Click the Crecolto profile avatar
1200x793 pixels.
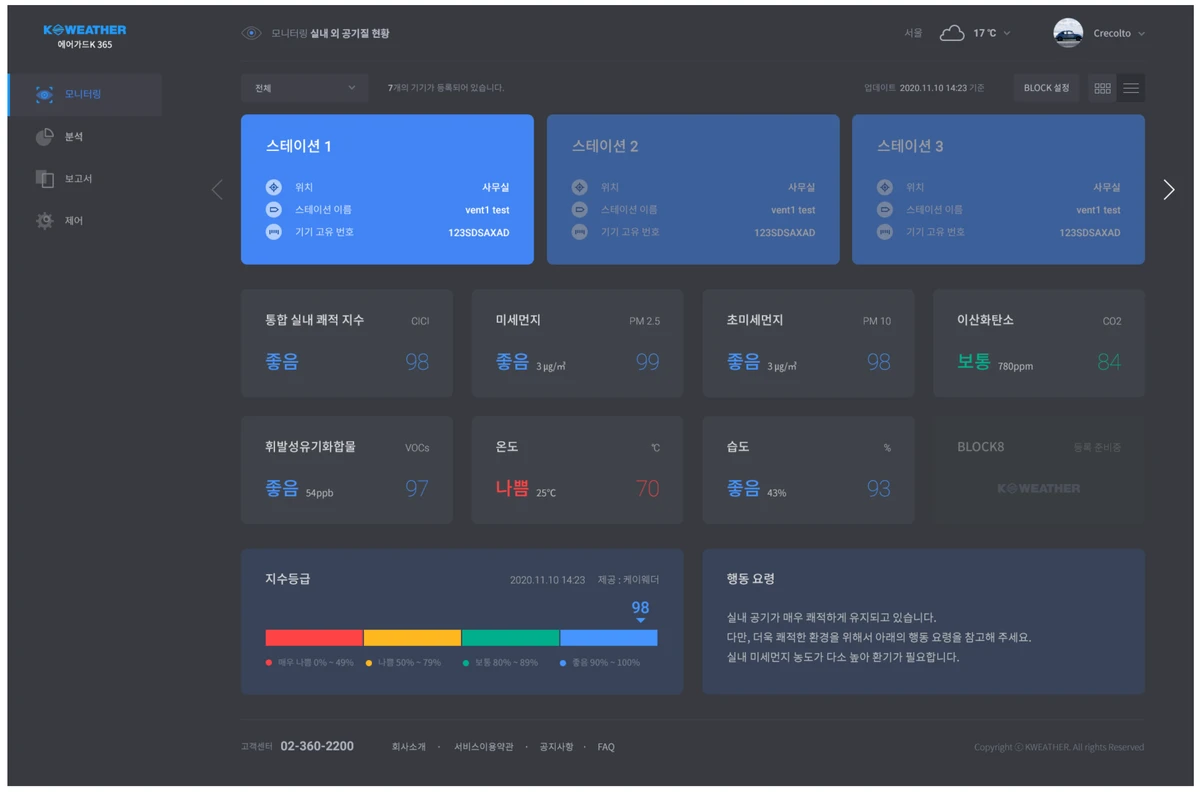[1068, 33]
